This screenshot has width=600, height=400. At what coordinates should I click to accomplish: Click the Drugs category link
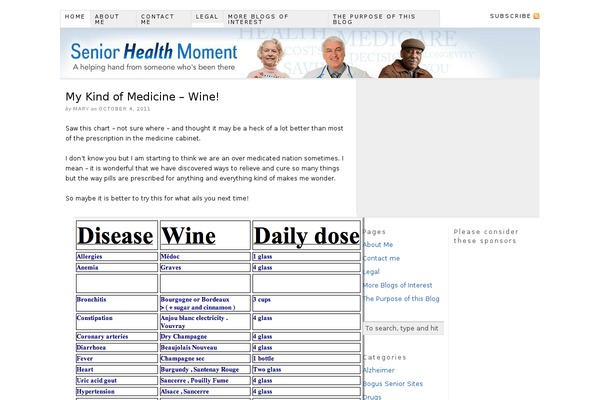(372, 397)
